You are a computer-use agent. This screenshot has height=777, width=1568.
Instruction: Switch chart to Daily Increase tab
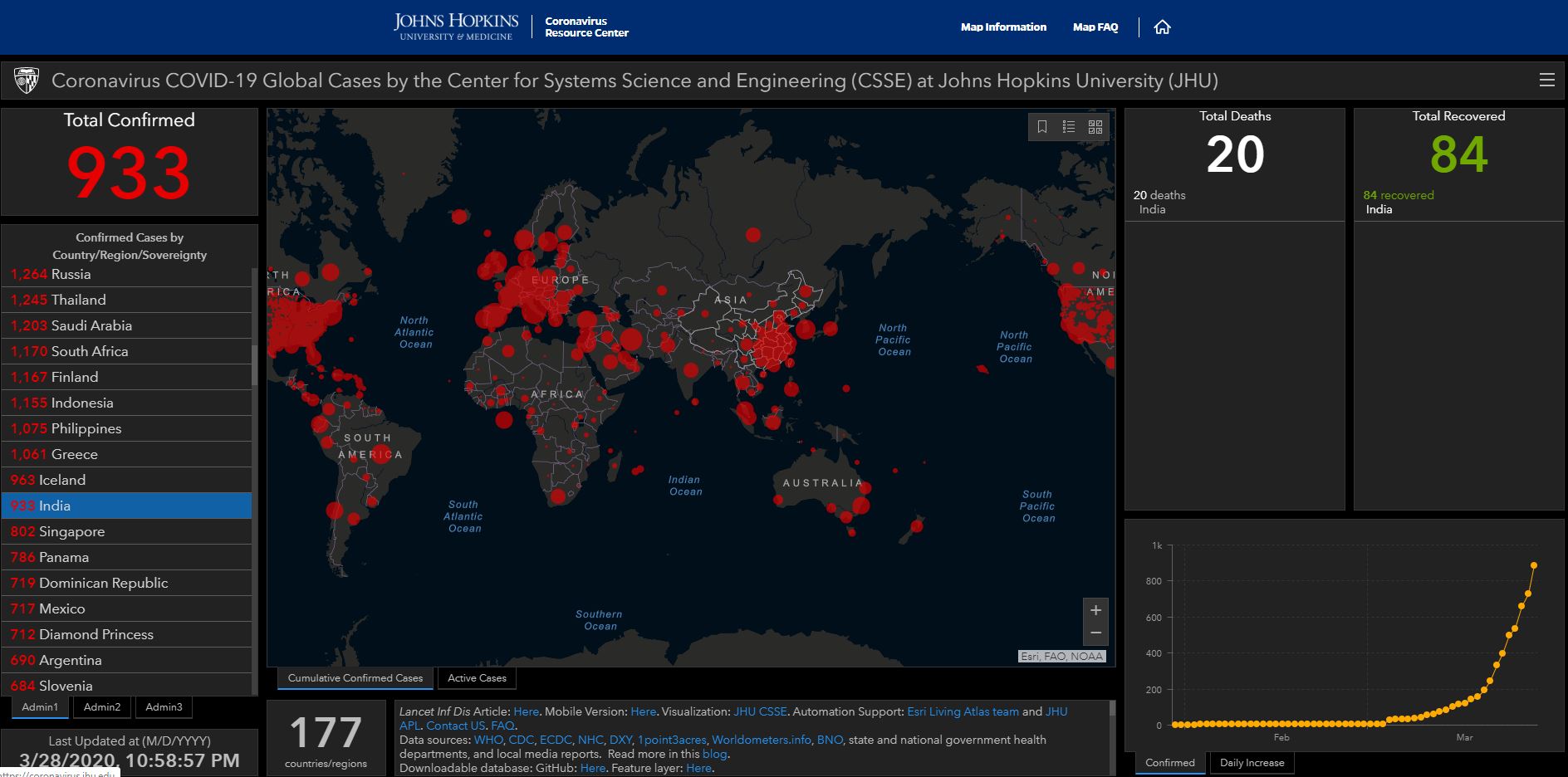click(1252, 763)
